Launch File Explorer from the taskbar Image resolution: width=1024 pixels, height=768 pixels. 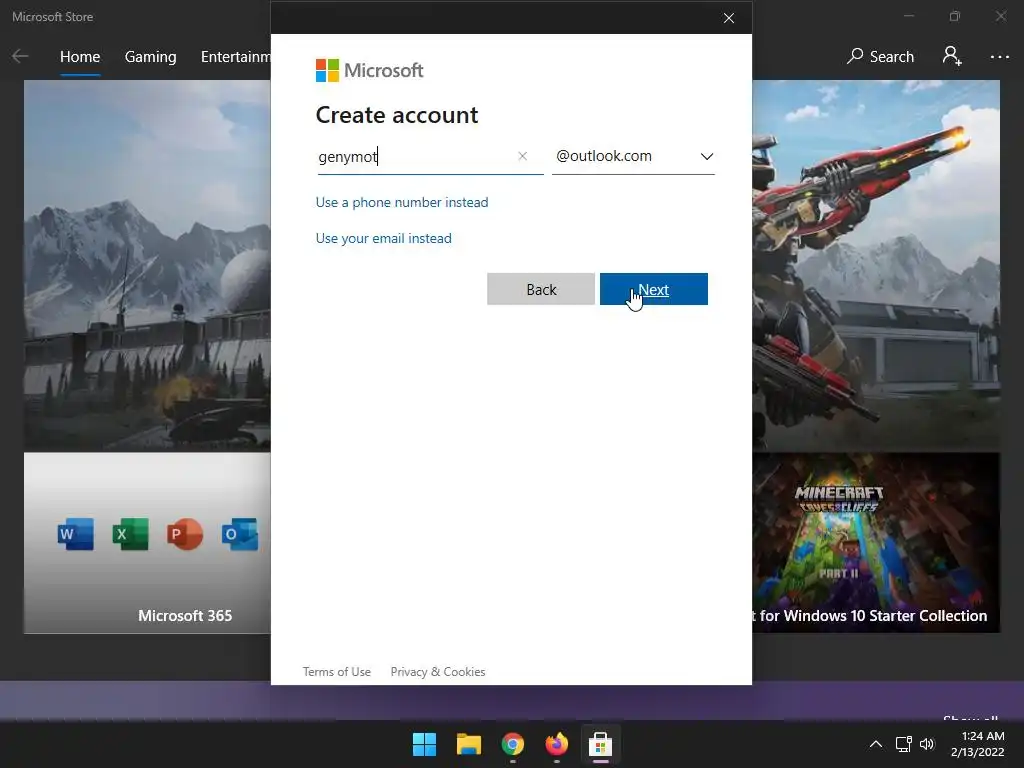[468, 744]
